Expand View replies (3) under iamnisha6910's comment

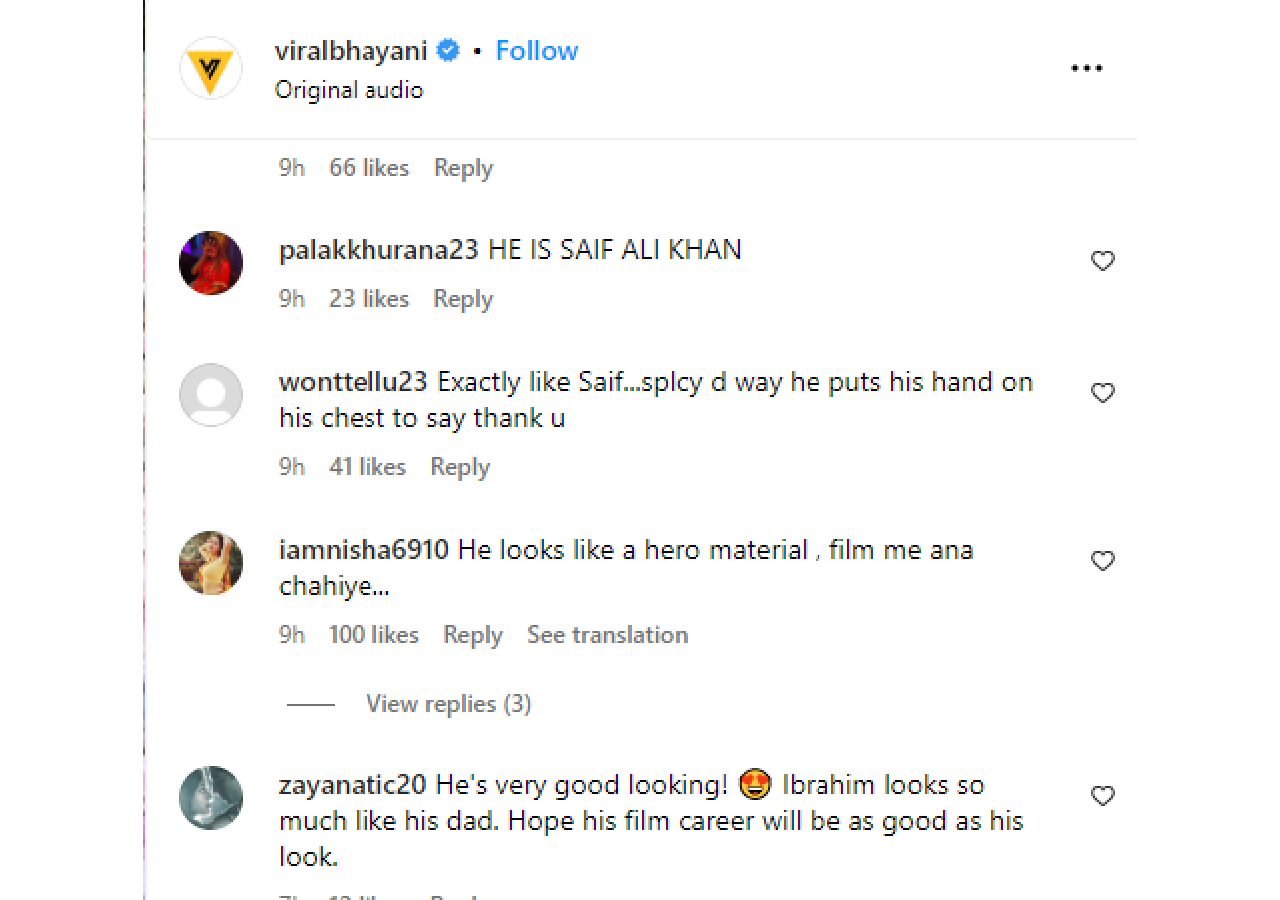(x=448, y=704)
